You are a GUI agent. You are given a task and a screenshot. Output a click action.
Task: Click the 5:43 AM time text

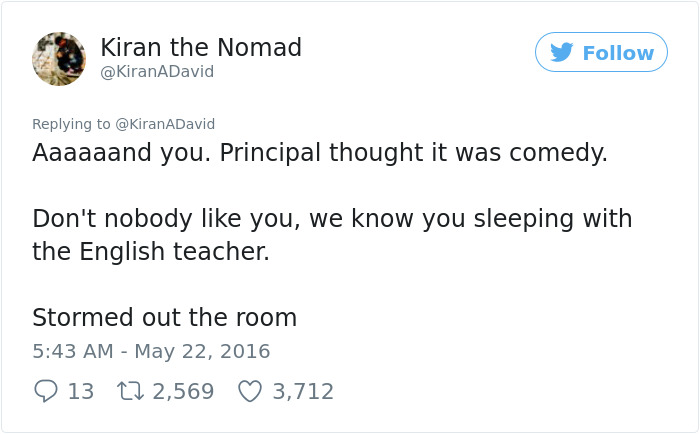point(70,352)
